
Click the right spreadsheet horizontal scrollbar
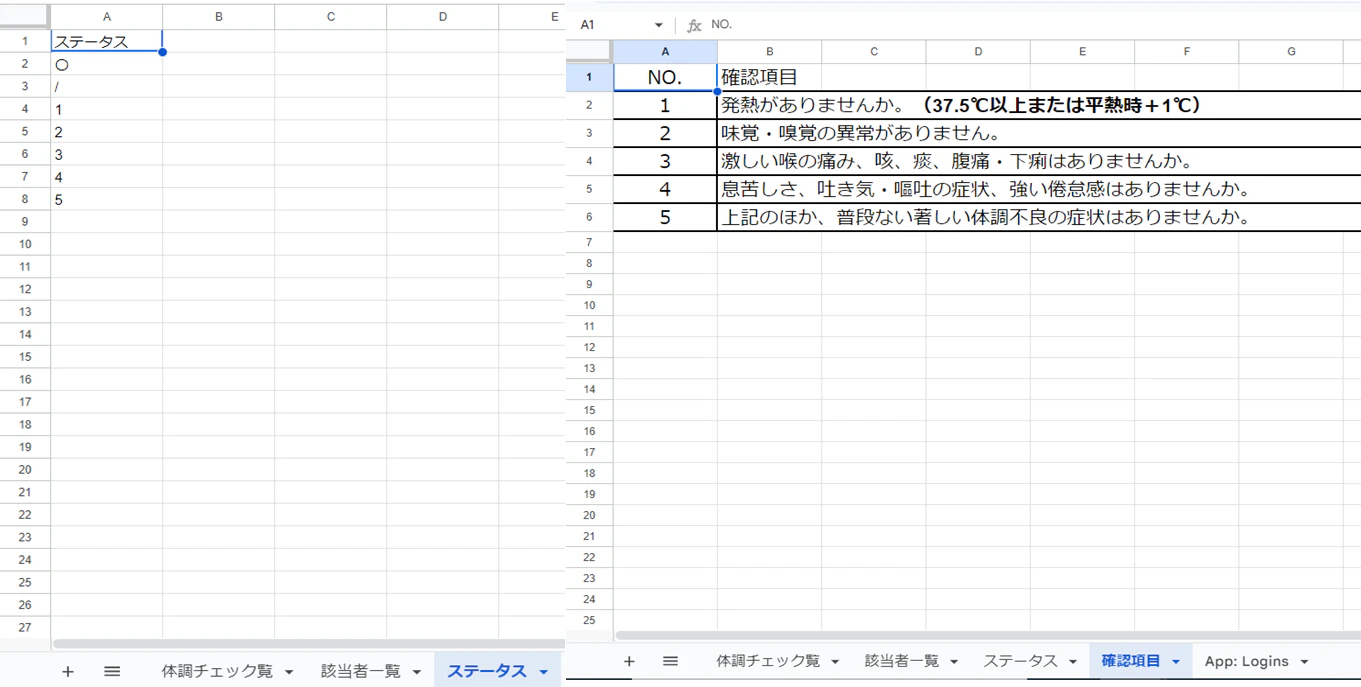click(987, 635)
